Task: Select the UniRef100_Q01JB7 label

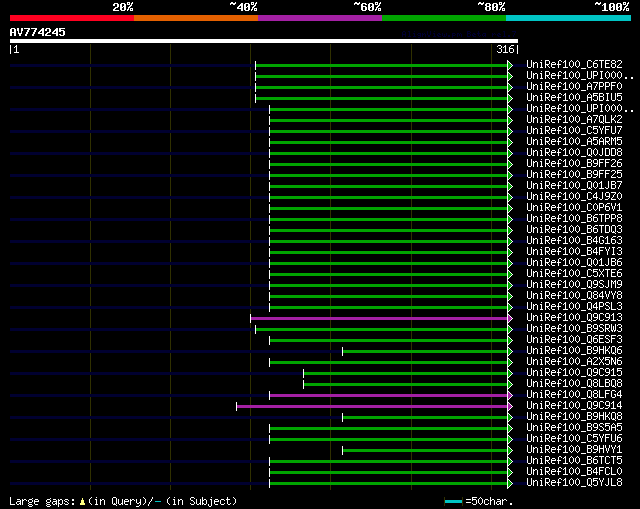Action: (574, 186)
